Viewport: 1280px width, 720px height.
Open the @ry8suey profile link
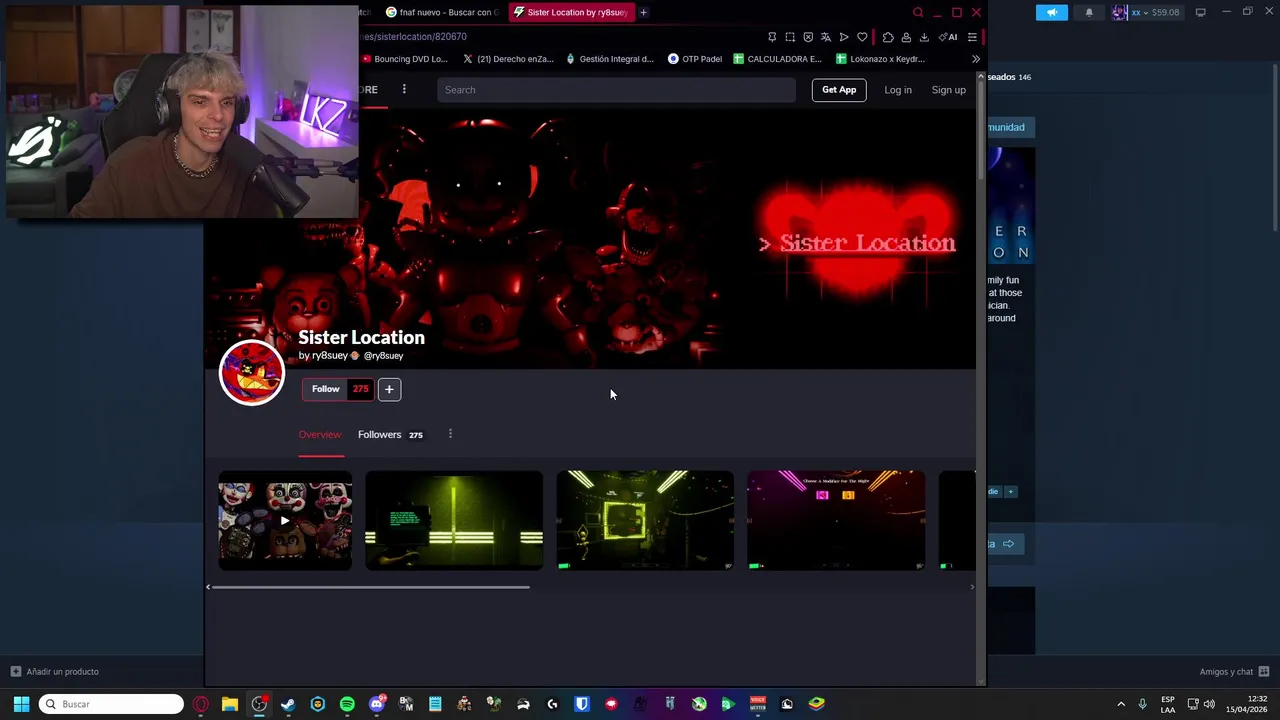coord(383,356)
